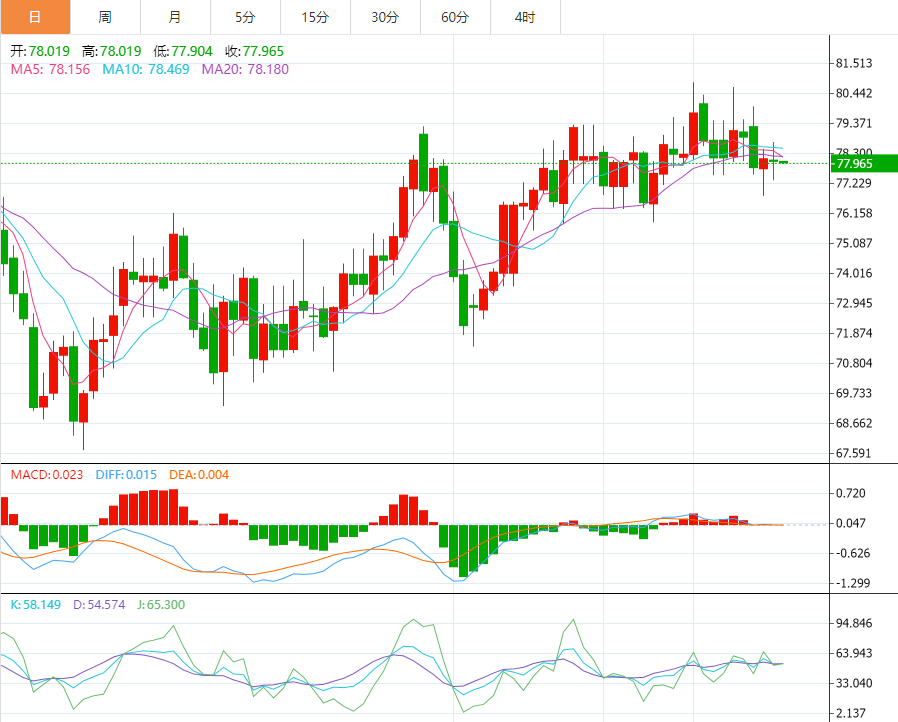The height and width of the screenshot is (722, 898).
Task: Click the MACD value label
Action: pyautogui.click(x=47, y=474)
